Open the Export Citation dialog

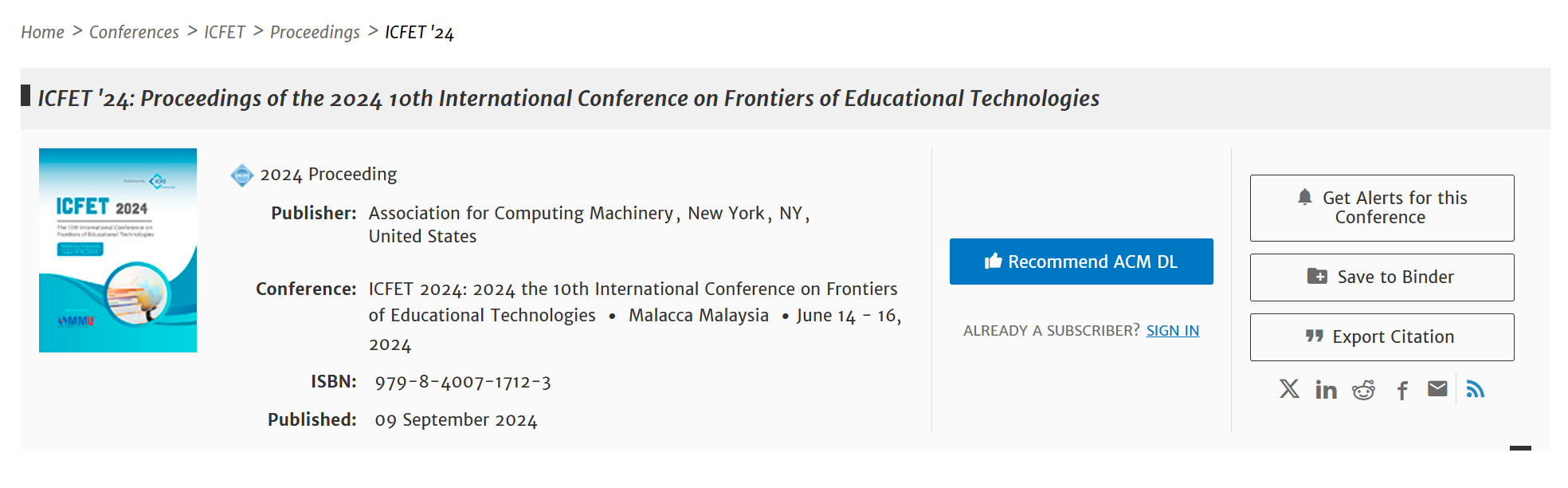1382,337
